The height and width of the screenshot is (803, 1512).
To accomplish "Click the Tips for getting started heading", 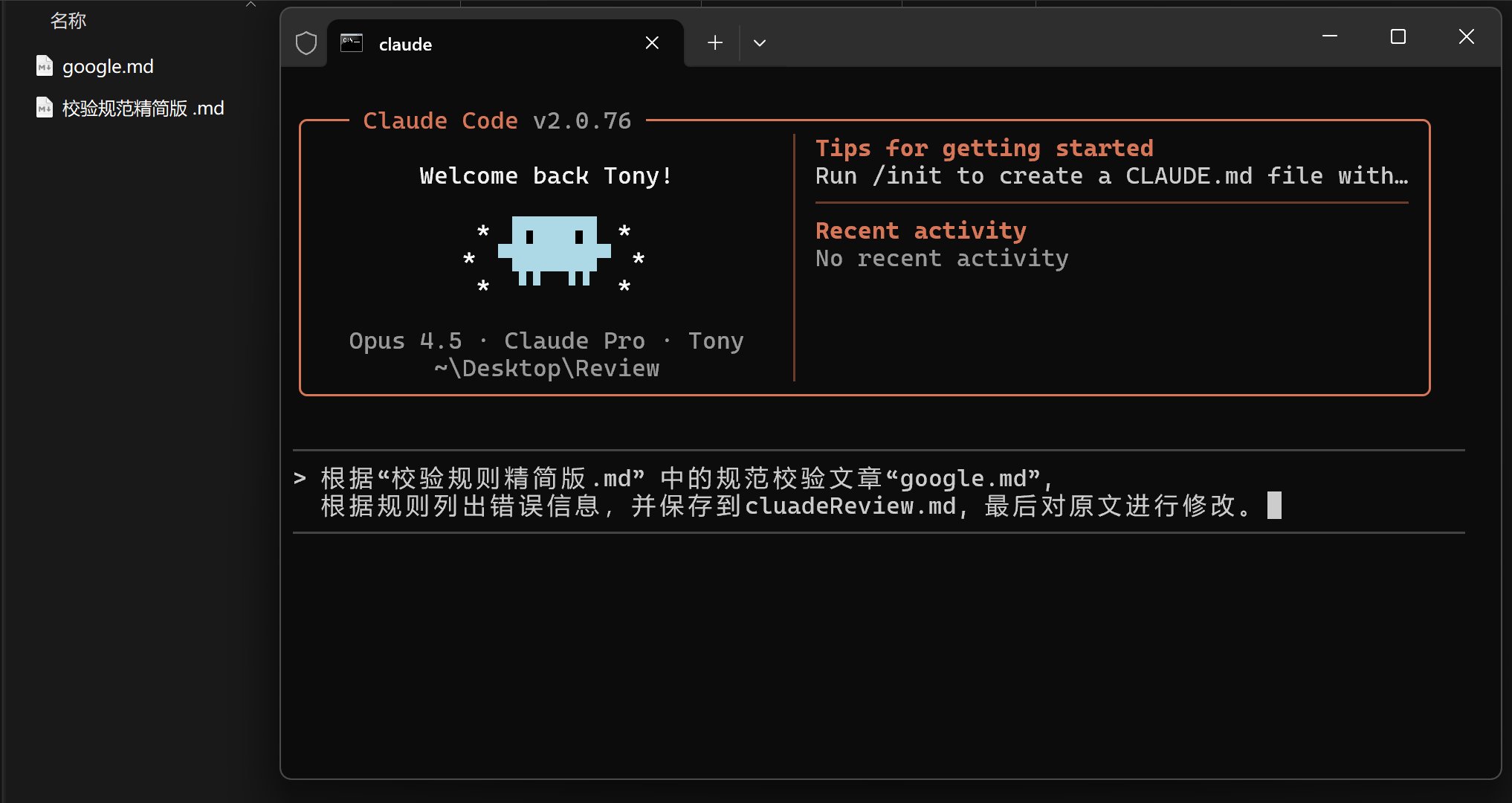I will pyautogui.click(x=983, y=148).
